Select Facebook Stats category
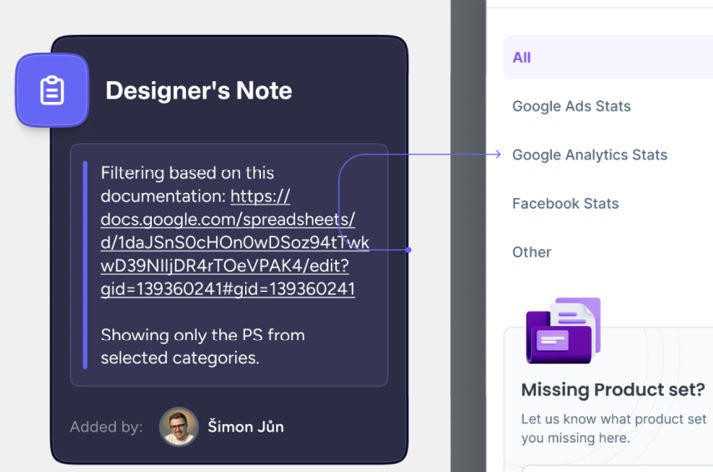Image resolution: width=713 pixels, height=472 pixels. point(565,203)
